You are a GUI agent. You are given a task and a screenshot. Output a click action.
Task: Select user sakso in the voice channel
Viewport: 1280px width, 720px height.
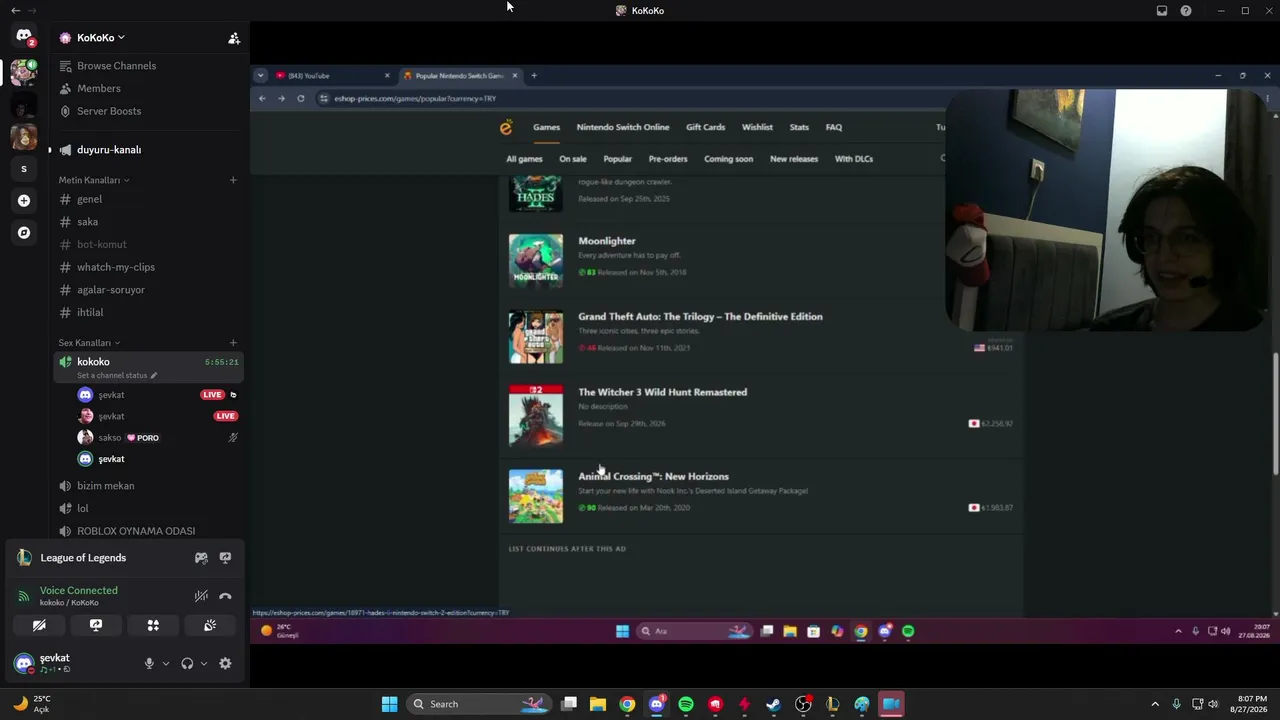point(158,438)
